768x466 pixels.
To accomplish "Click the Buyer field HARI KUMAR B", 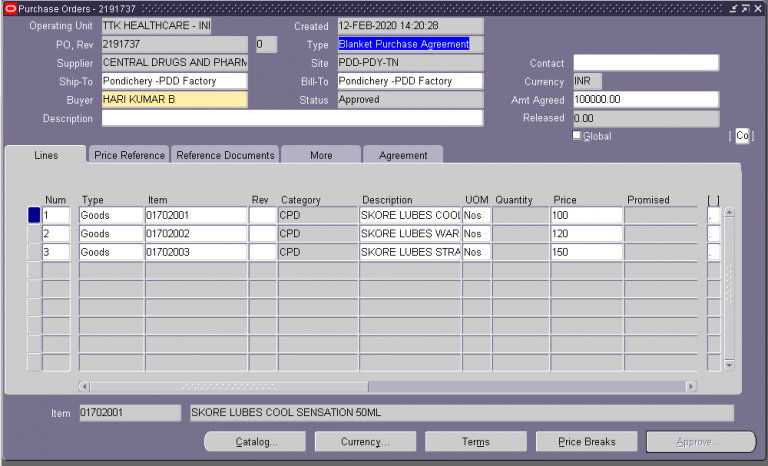I will 174,99.
